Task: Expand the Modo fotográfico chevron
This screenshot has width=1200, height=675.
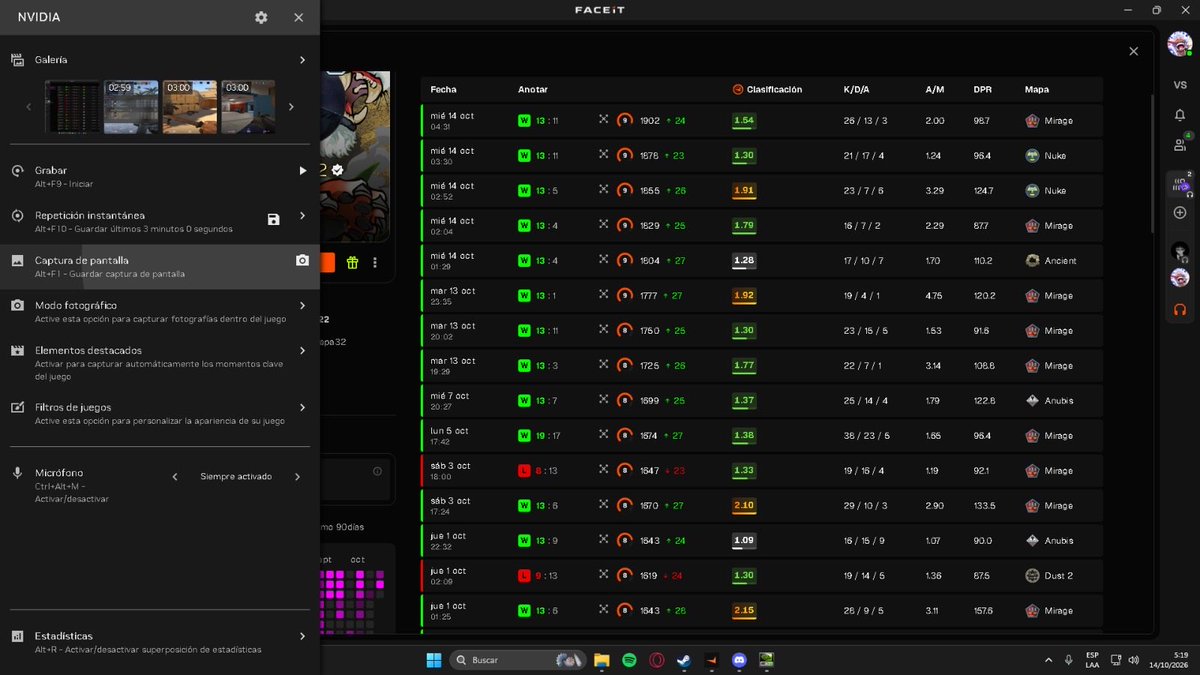Action: 302,306
